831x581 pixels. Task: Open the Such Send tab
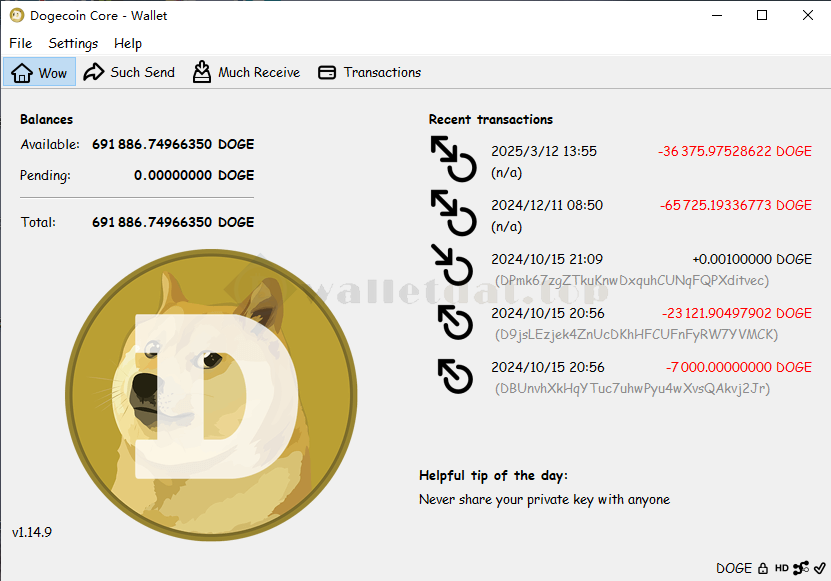tap(129, 72)
